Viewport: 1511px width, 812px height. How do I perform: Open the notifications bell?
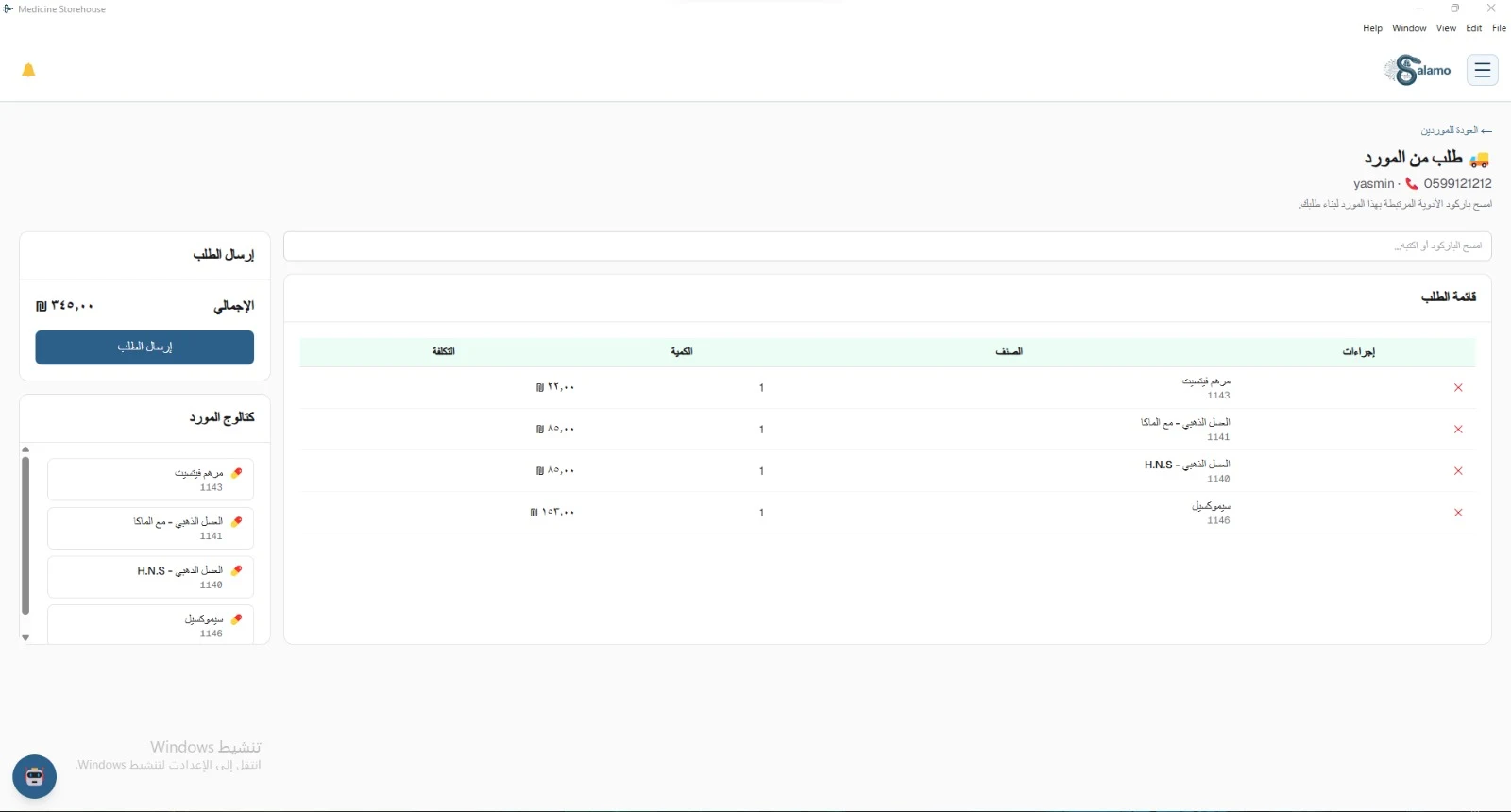(28, 70)
